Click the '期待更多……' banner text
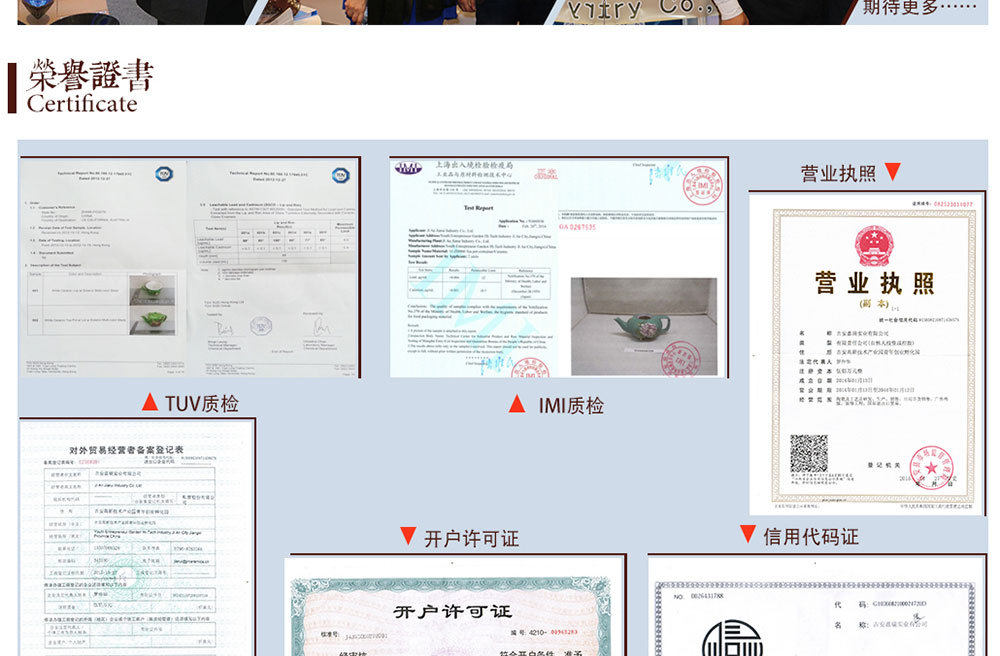This screenshot has width=1000, height=656. [x=920, y=8]
